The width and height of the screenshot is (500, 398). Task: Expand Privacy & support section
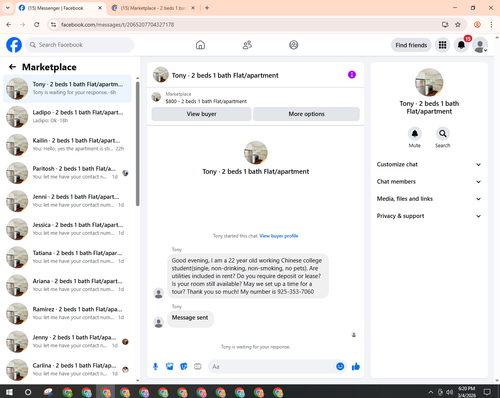coord(429,216)
